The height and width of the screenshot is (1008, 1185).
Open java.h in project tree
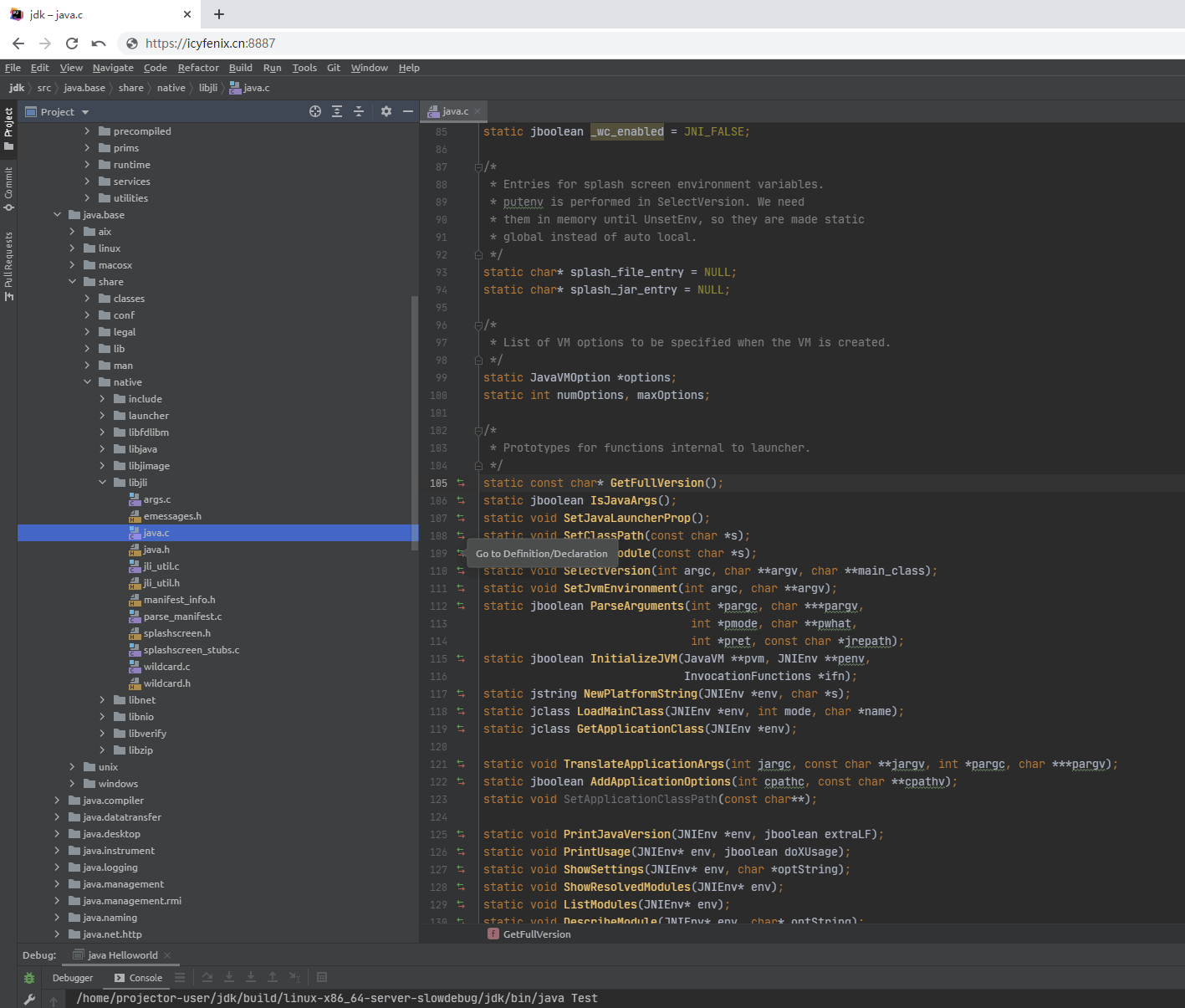click(156, 550)
